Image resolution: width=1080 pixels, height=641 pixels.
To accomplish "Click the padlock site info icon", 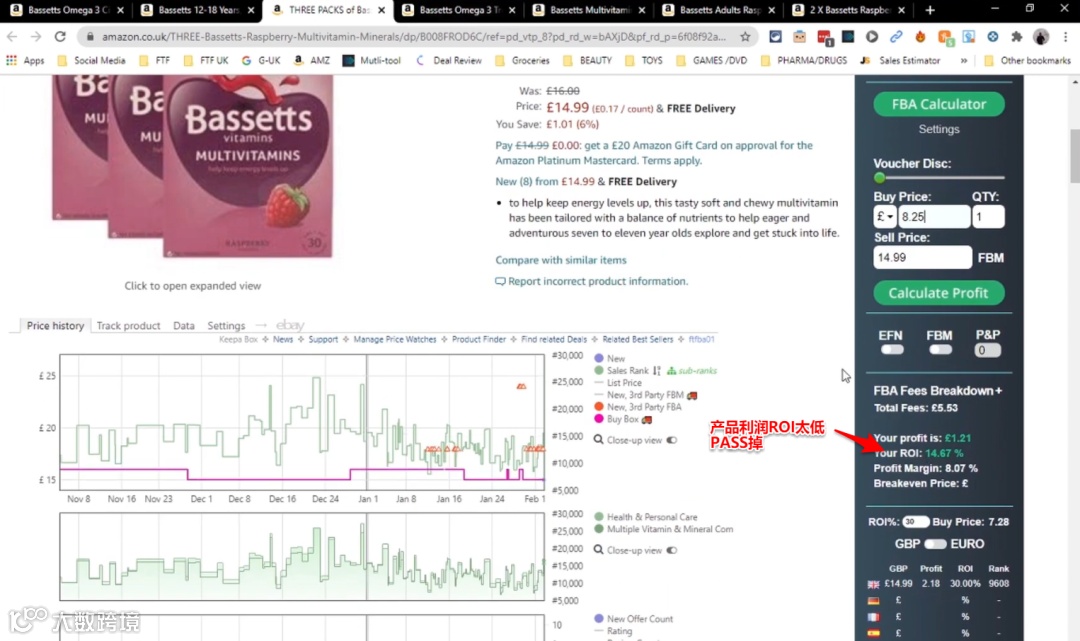I will 90,36.
